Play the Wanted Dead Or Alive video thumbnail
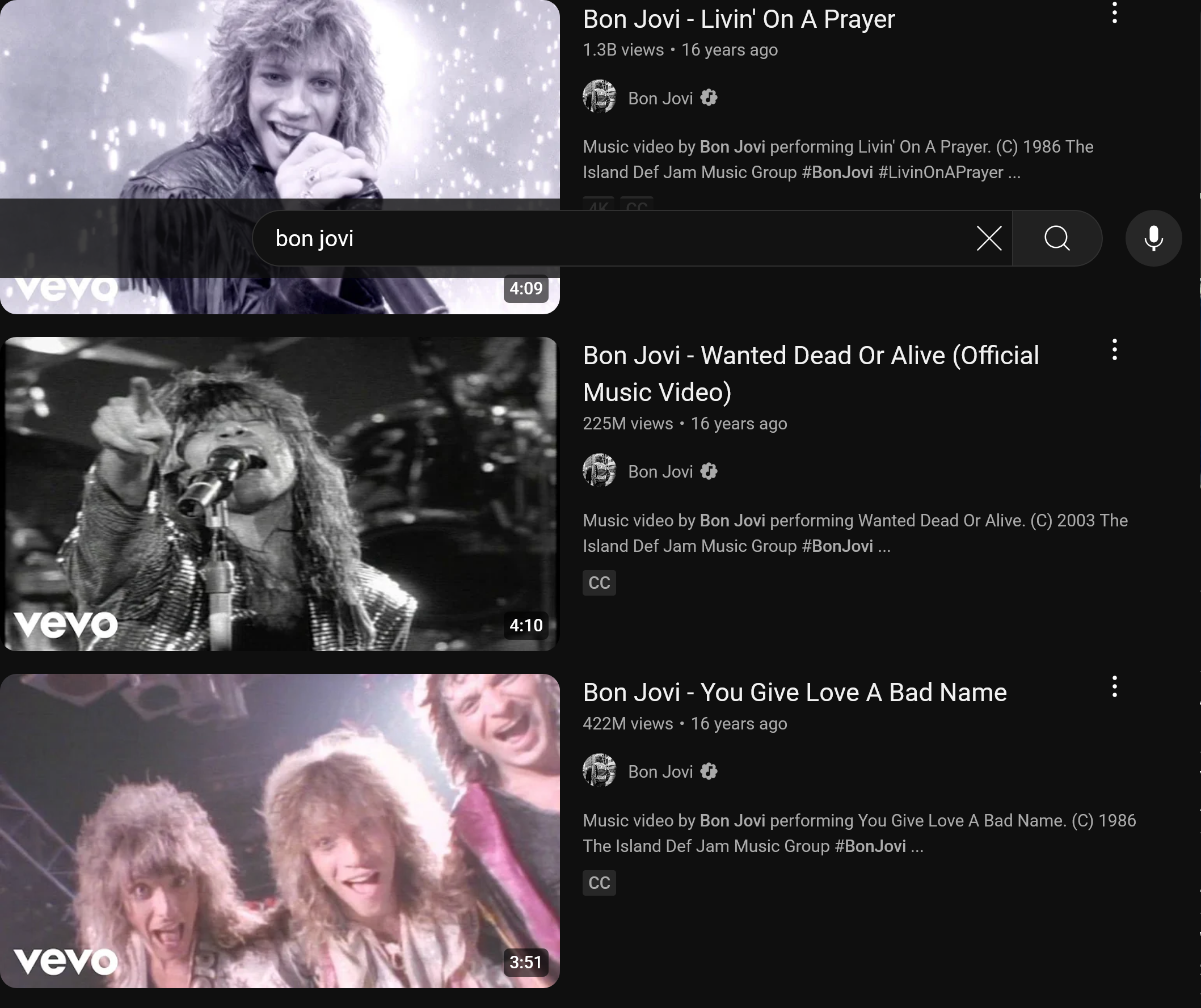This screenshot has height=1008, width=1201. (x=280, y=494)
